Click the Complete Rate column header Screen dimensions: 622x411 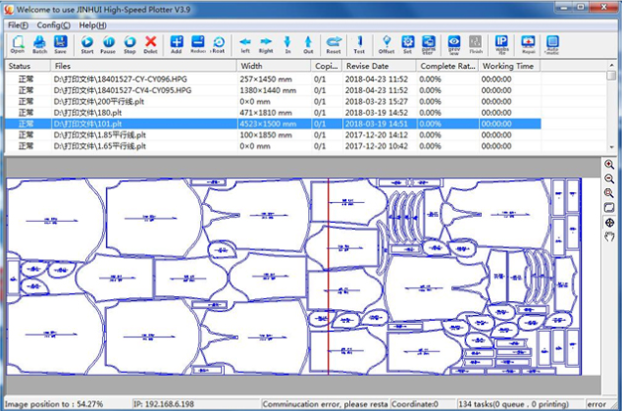[447, 66]
